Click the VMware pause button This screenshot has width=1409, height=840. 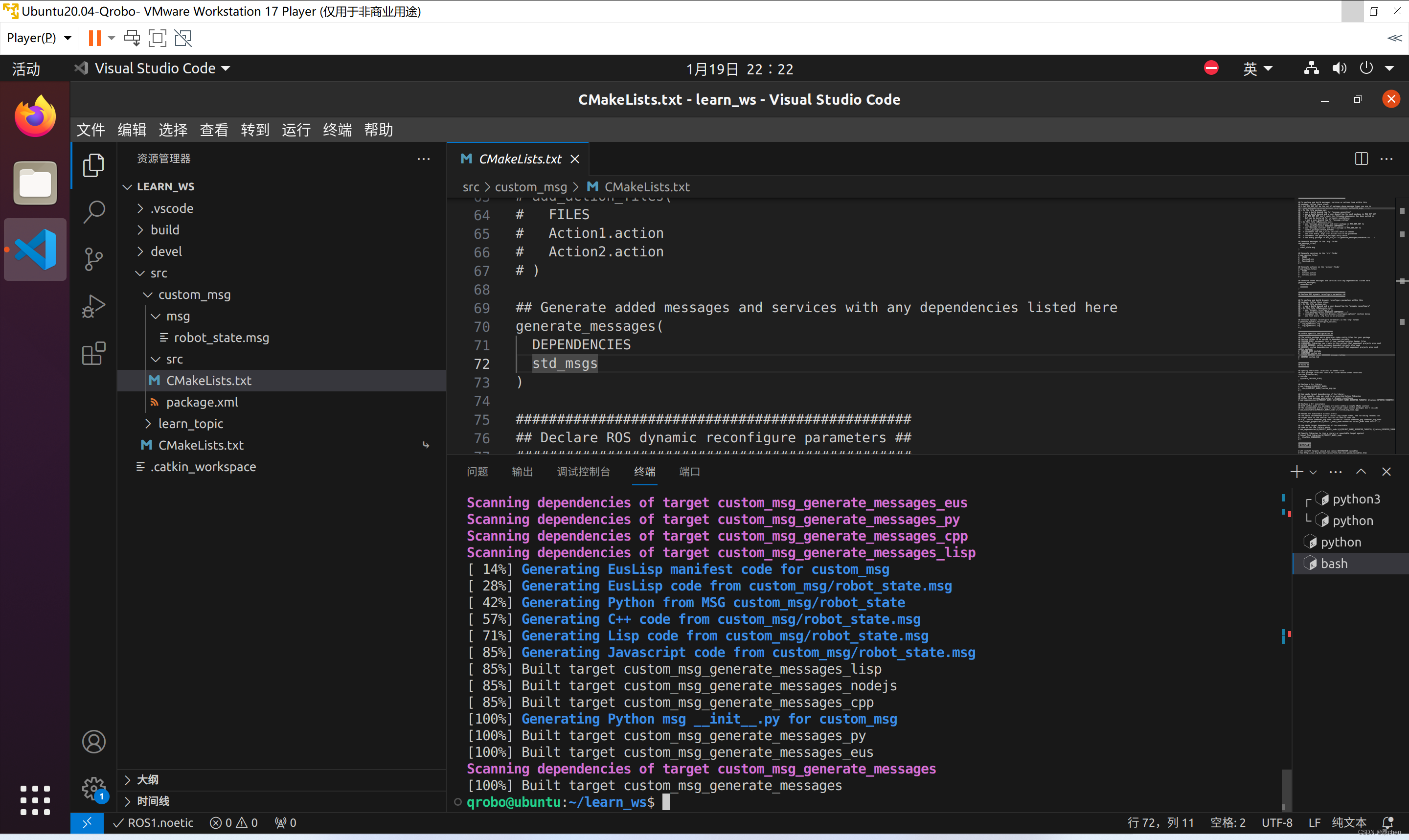point(94,38)
